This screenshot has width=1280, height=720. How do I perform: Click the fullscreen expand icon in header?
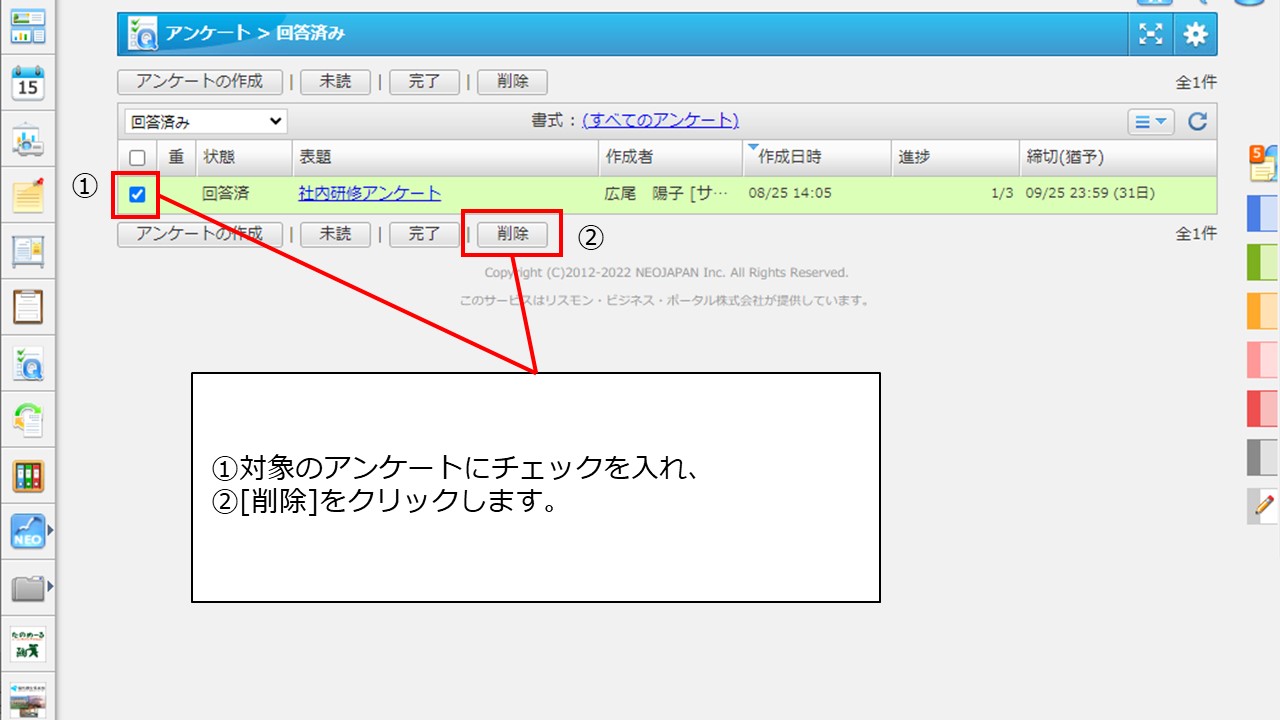pos(1152,35)
